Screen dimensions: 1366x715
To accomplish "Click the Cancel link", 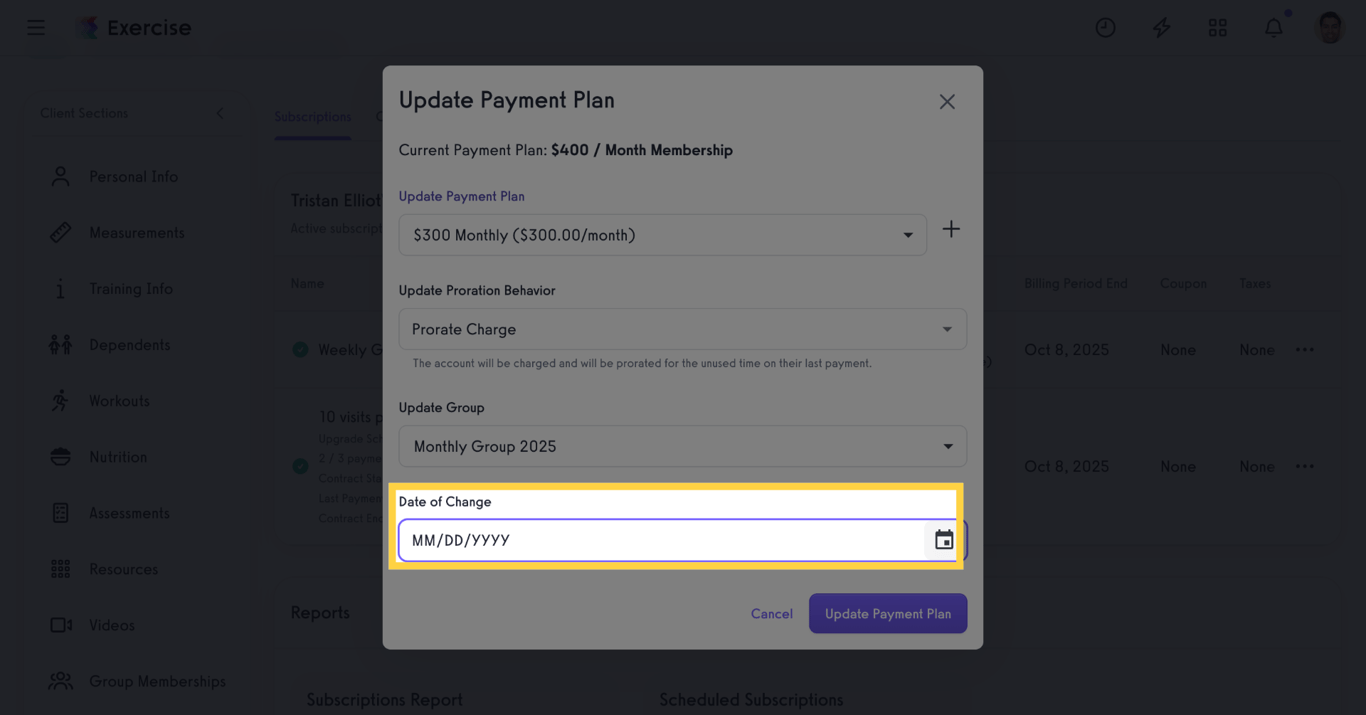I will 771,614.
